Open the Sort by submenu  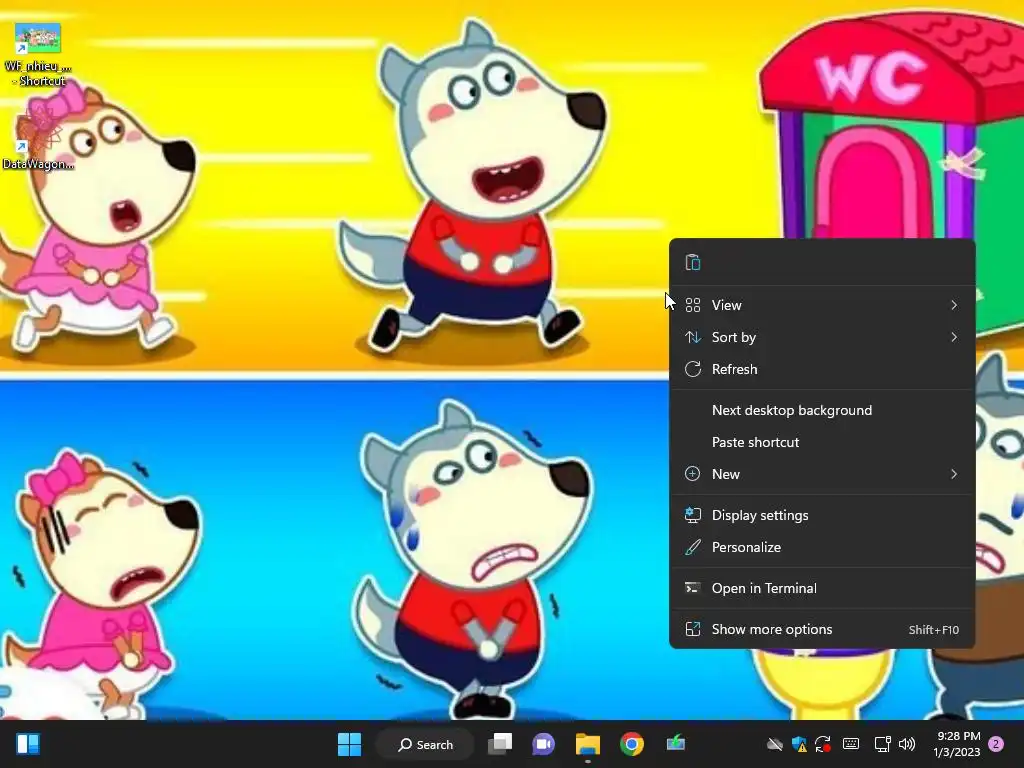click(822, 337)
